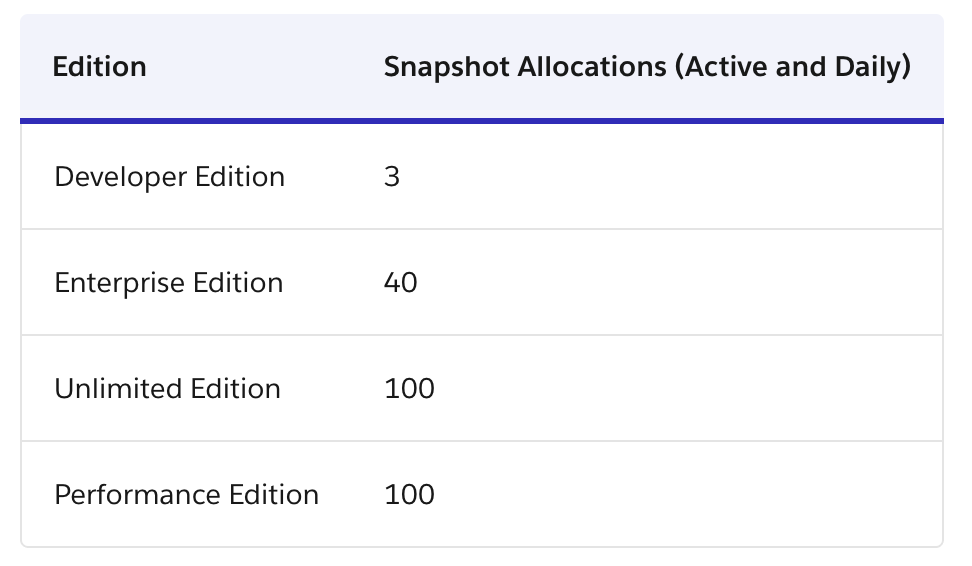Select the "Enterprise Edition" cell
Viewport: 972px width, 566px height.
[169, 283]
